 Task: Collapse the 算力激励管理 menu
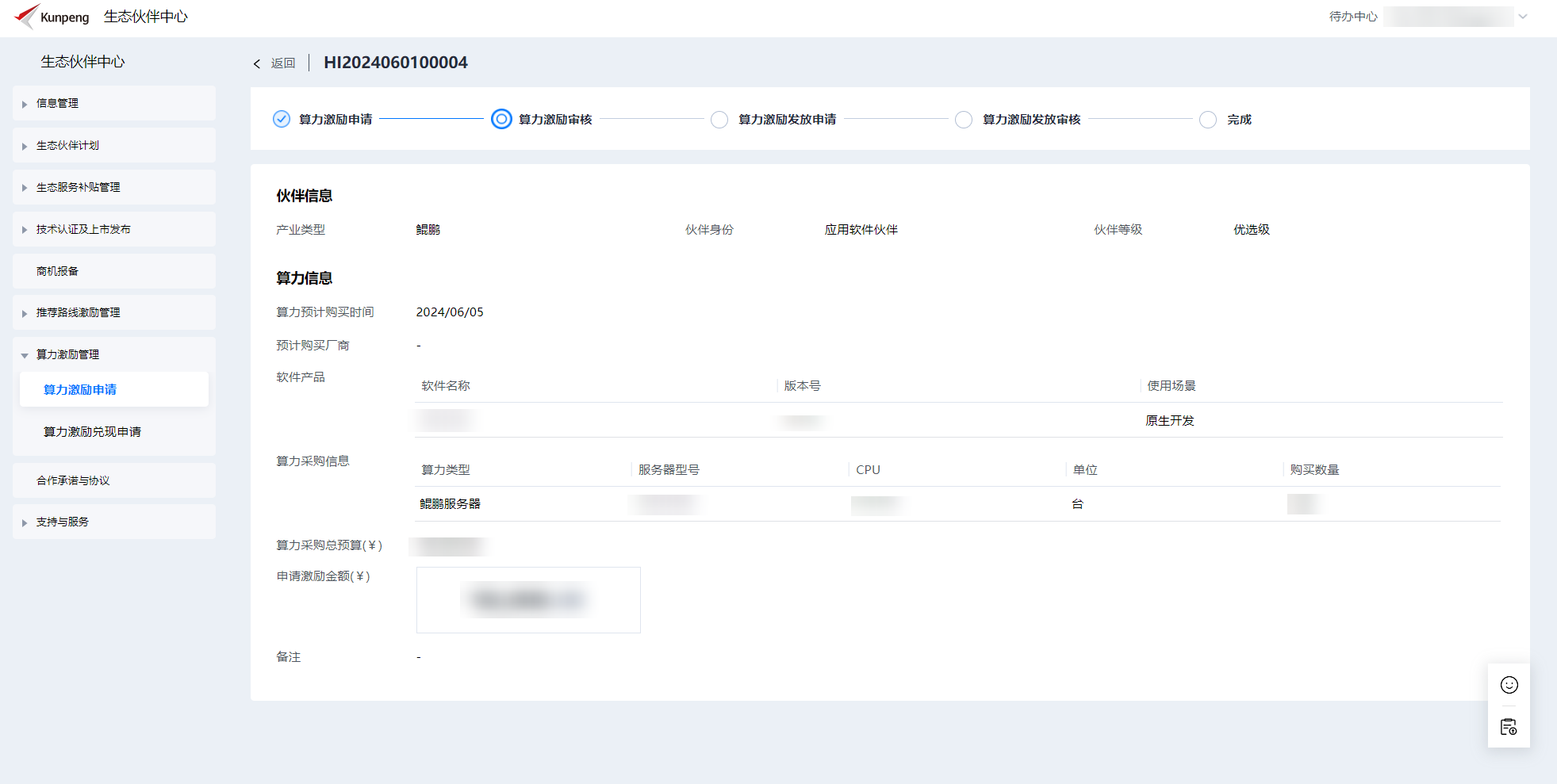(x=114, y=354)
